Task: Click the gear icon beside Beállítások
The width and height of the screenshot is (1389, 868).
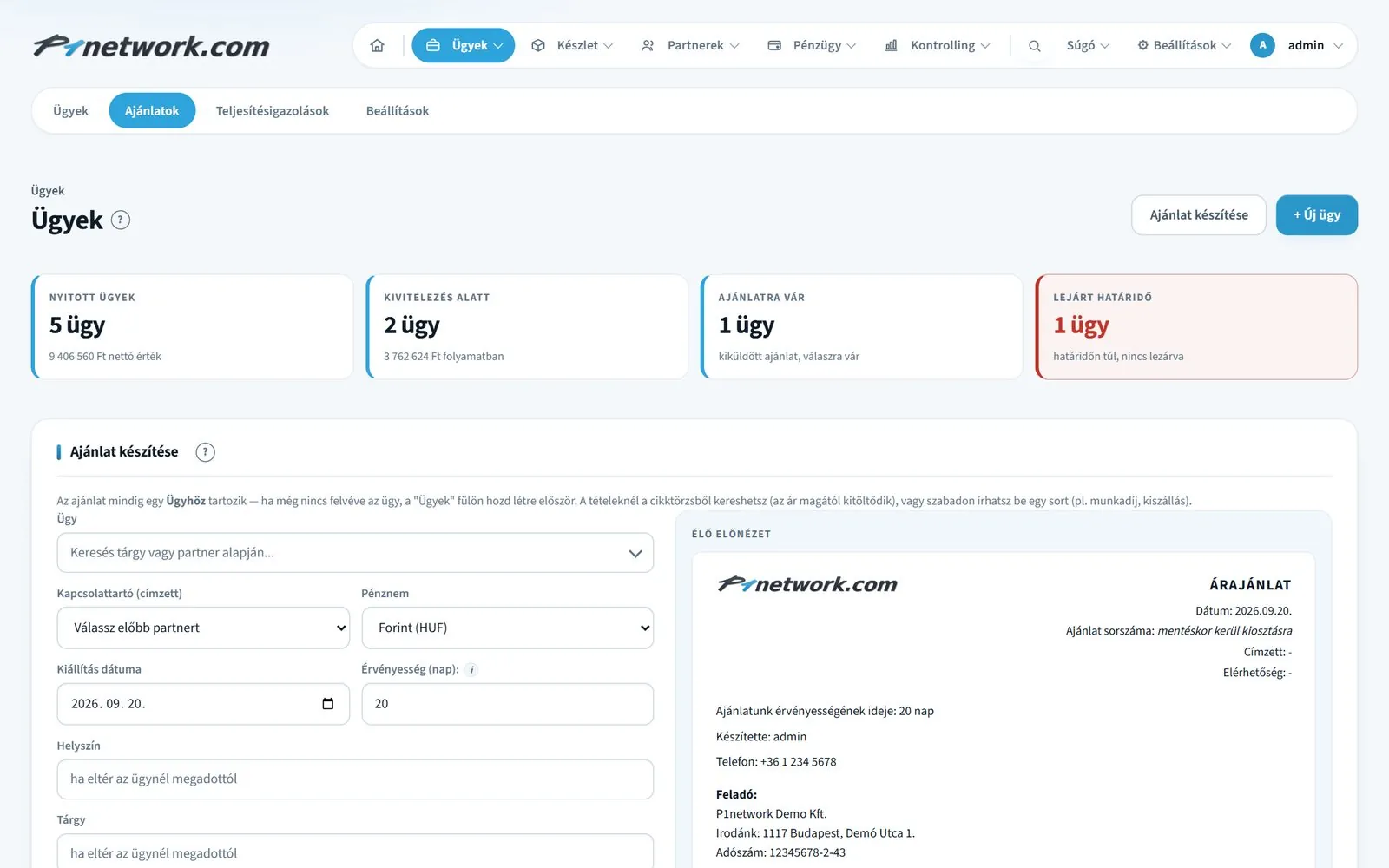Action: tap(1142, 45)
